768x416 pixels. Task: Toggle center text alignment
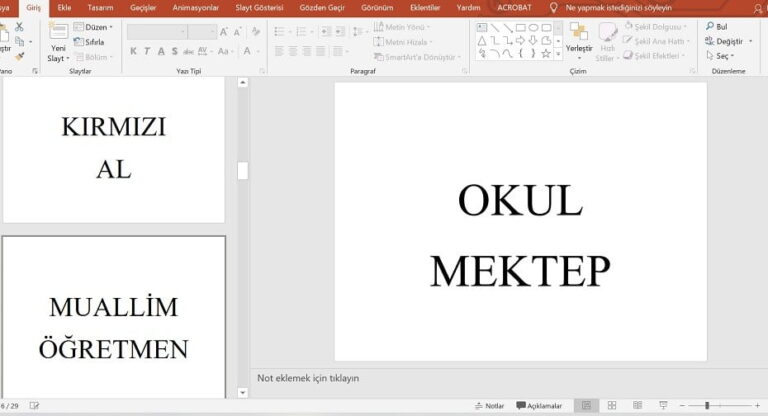(x=293, y=51)
